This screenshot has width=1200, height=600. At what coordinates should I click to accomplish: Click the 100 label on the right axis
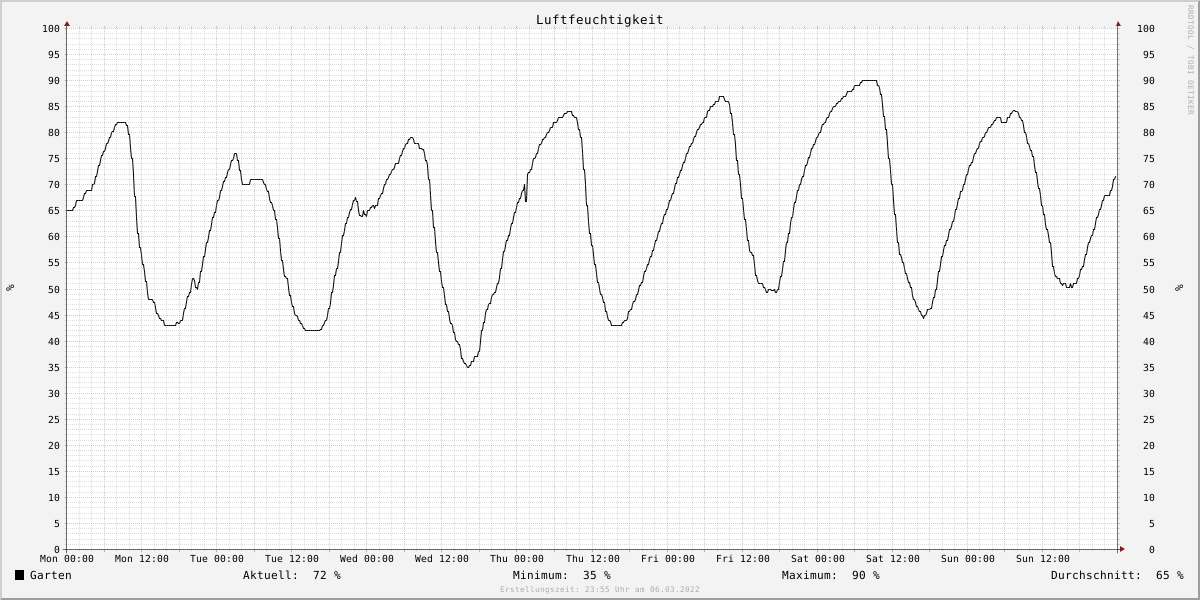pos(1146,28)
